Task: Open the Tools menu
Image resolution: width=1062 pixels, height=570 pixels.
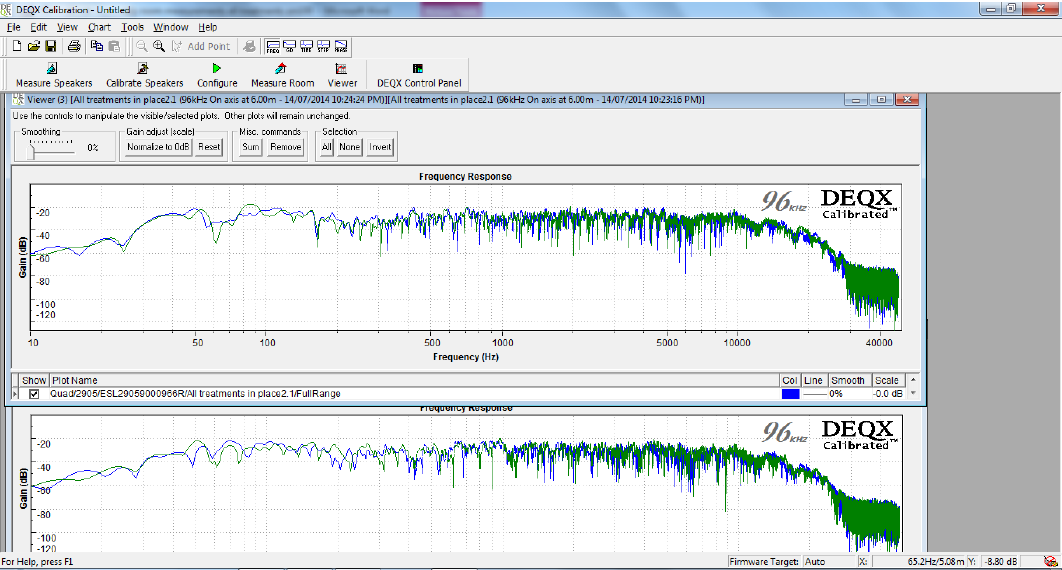Action: pos(133,27)
